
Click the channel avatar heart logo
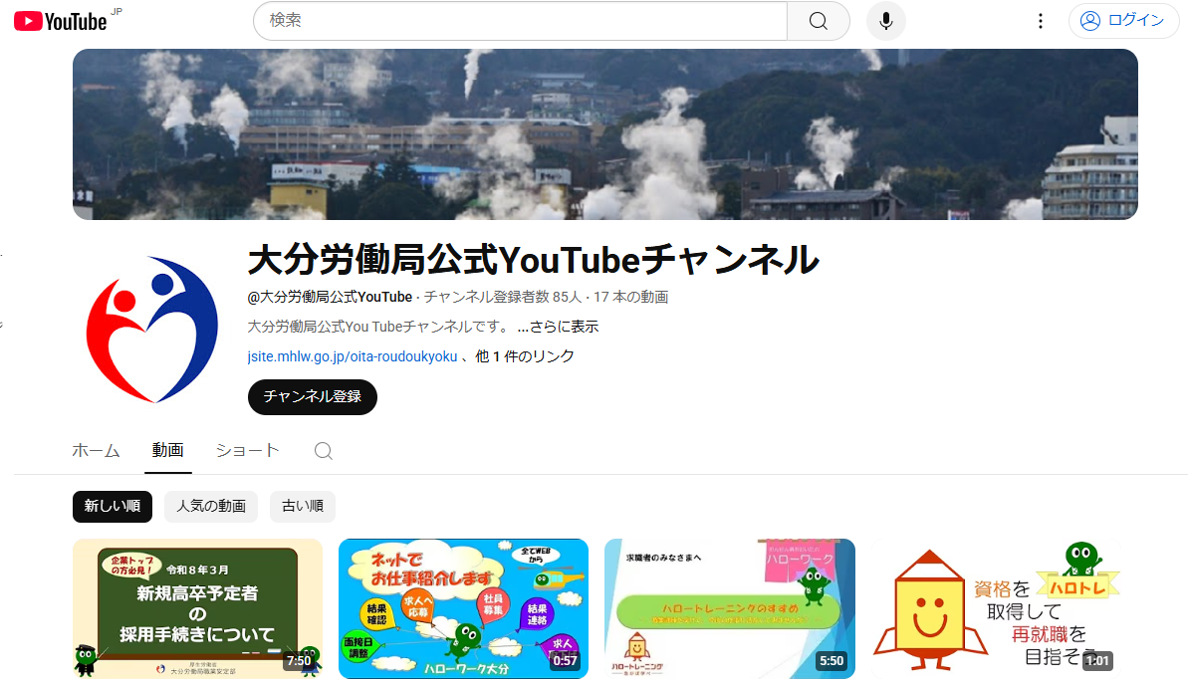pyautogui.click(x=152, y=329)
